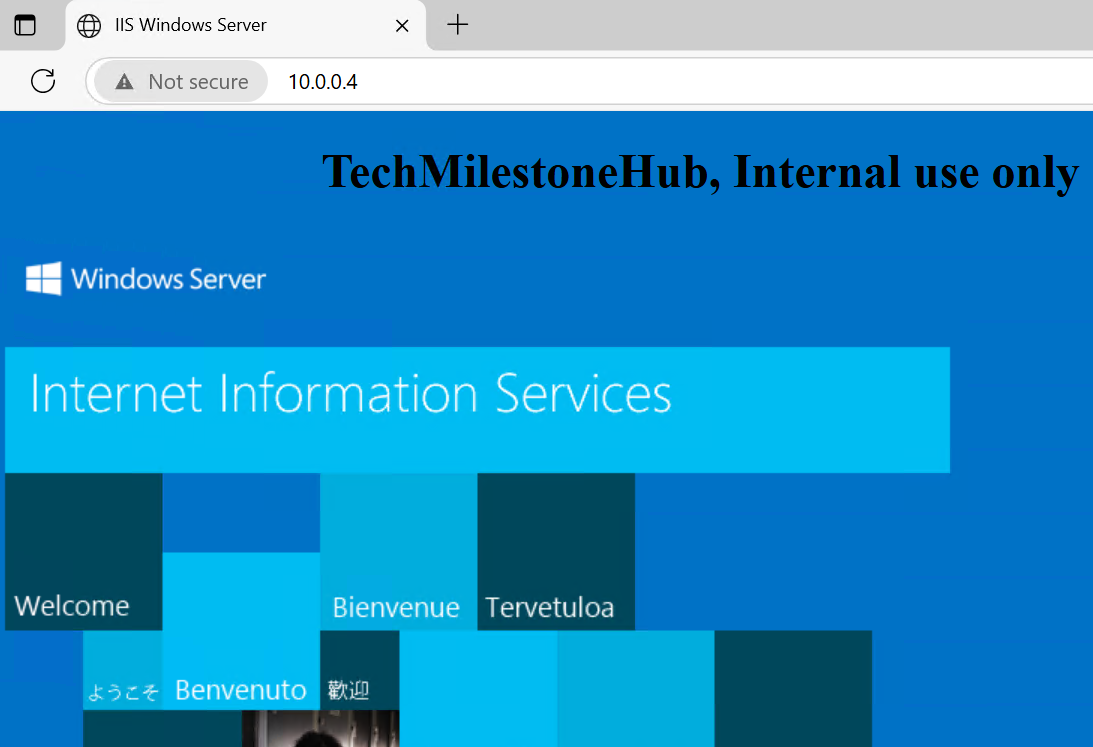This screenshot has width=1093, height=747.
Task: Select the IIS Windows Server tab
Action: pyautogui.click(x=245, y=25)
